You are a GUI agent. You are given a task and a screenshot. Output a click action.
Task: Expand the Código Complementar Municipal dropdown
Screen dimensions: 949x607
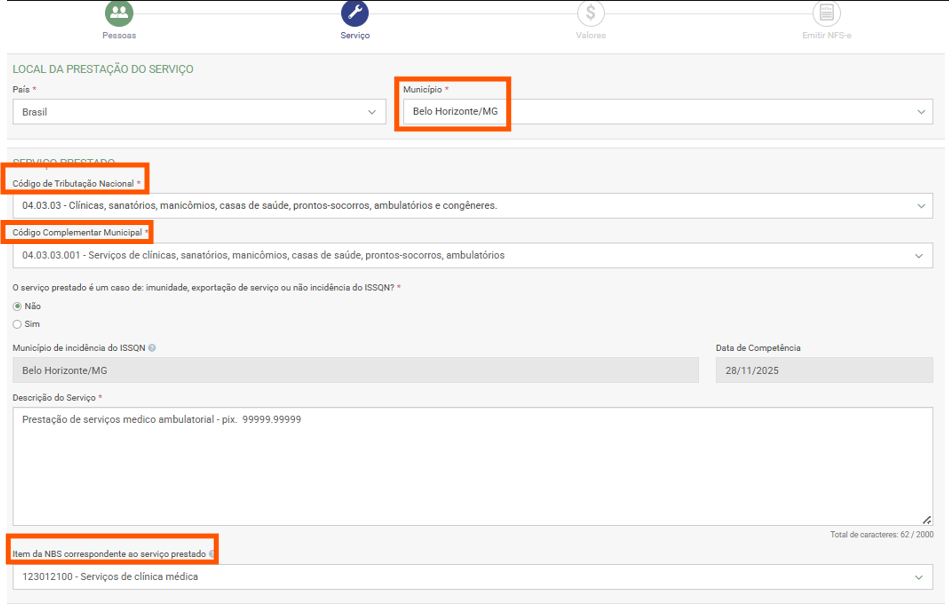pyautogui.click(x=473, y=255)
